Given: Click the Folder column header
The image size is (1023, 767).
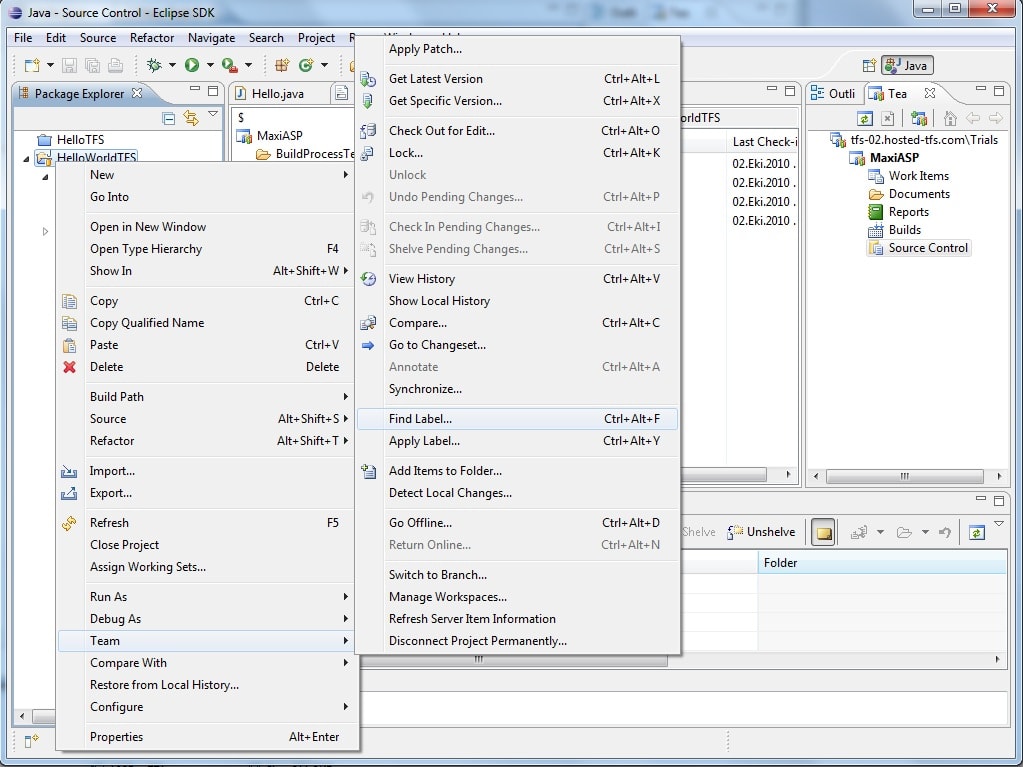Looking at the screenshot, I should (x=881, y=563).
